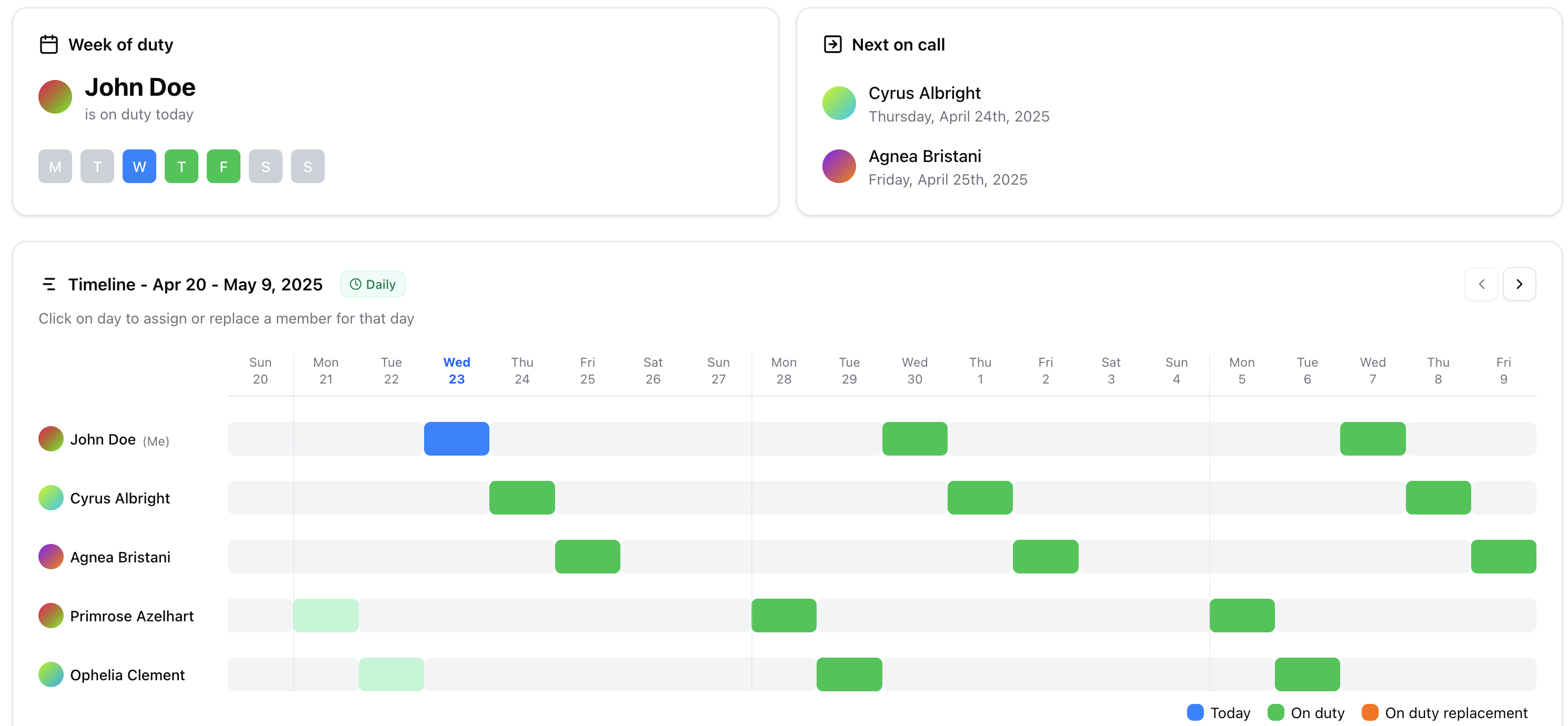Viewport: 1568px width, 726px height.
Task: Open Primrose Azelhart's faded block on Mon 21
Action: (x=326, y=616)
